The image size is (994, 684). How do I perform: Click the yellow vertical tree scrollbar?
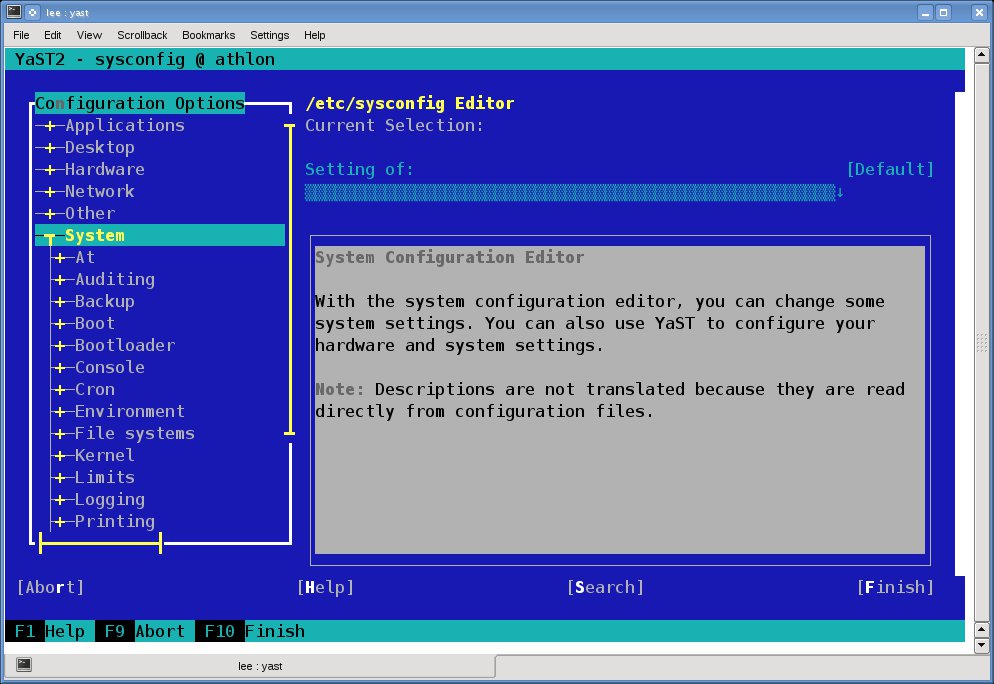tap(290, 280)
